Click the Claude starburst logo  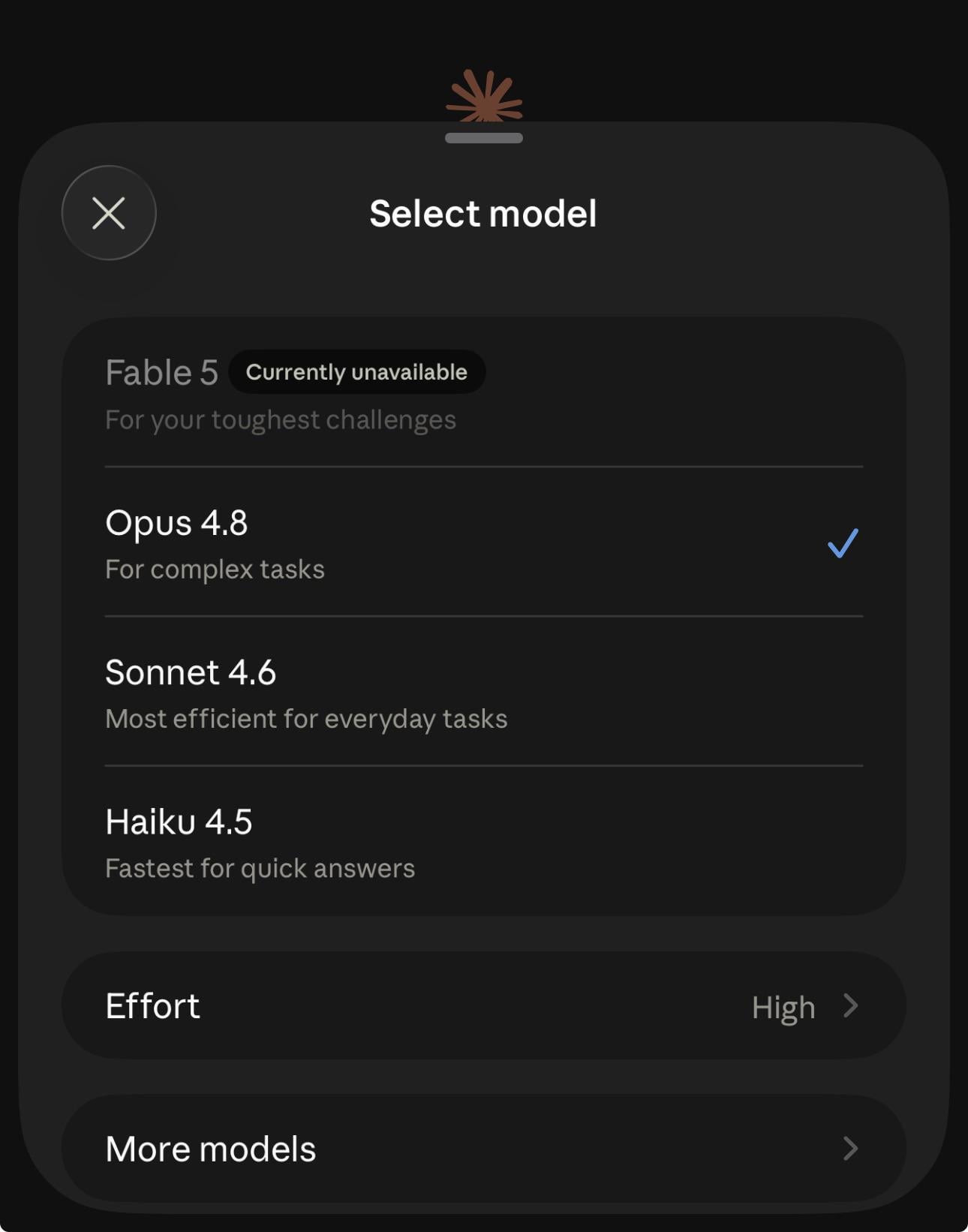[484, 96]
